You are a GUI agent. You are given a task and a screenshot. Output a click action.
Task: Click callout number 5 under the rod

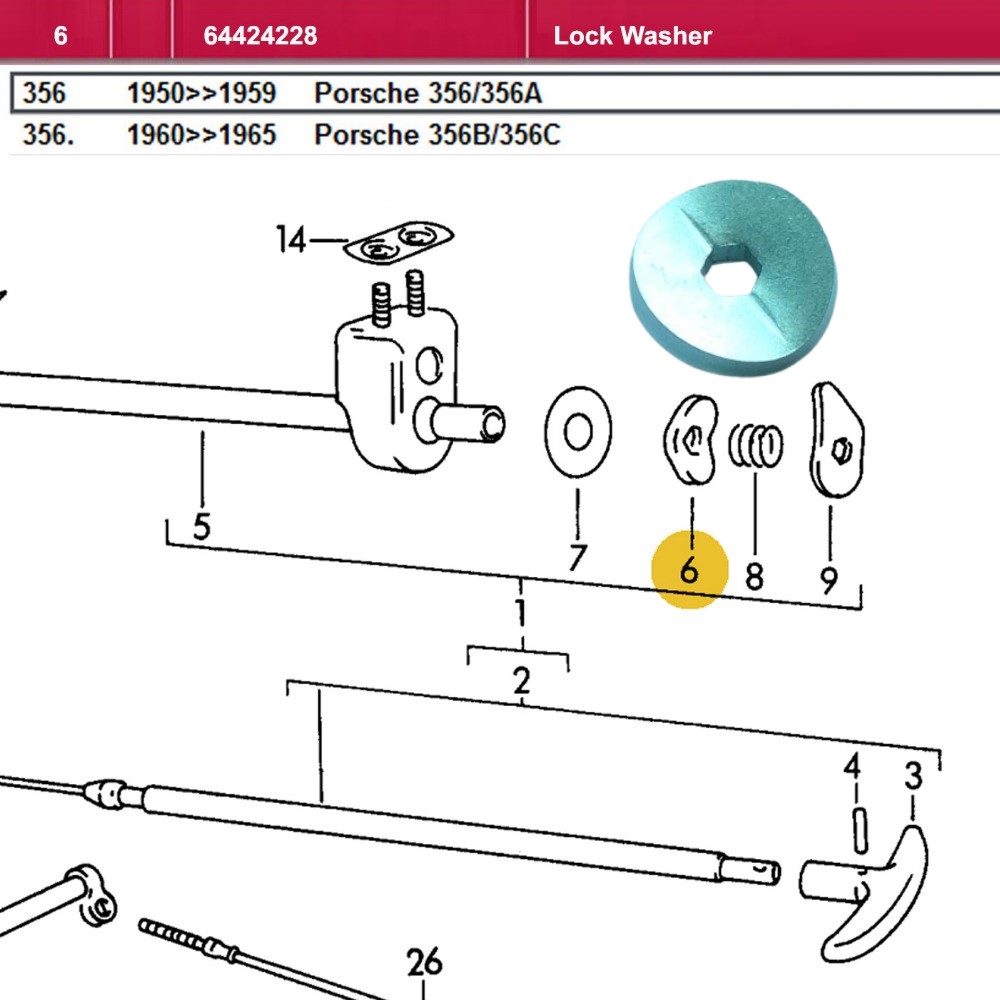(x=202, y=525)
